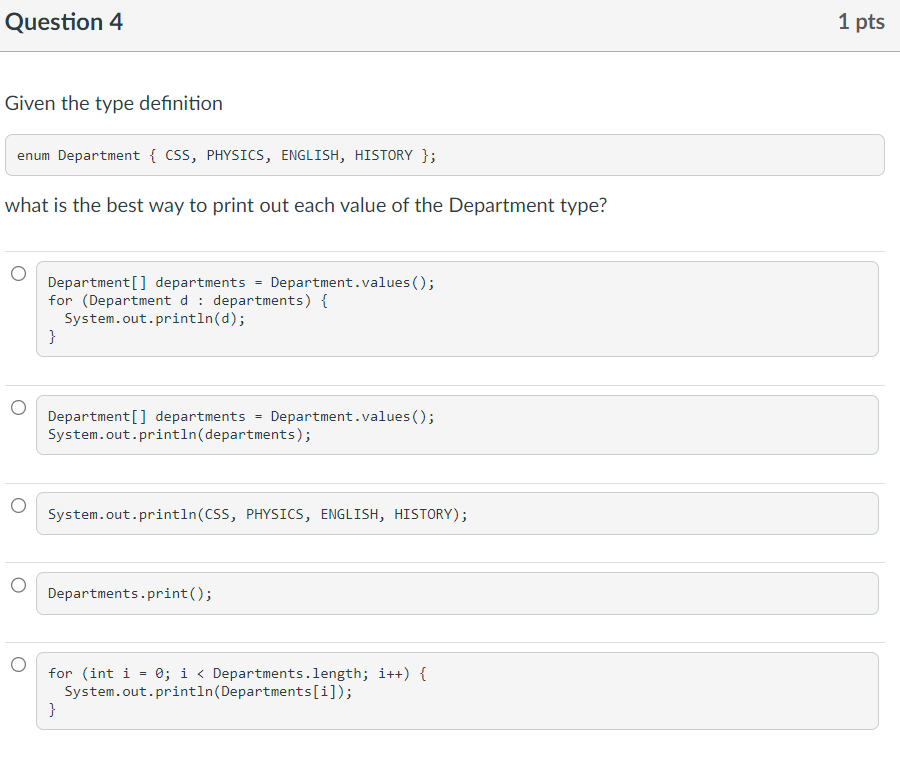Click the '1 pts' label

(861, 22)
